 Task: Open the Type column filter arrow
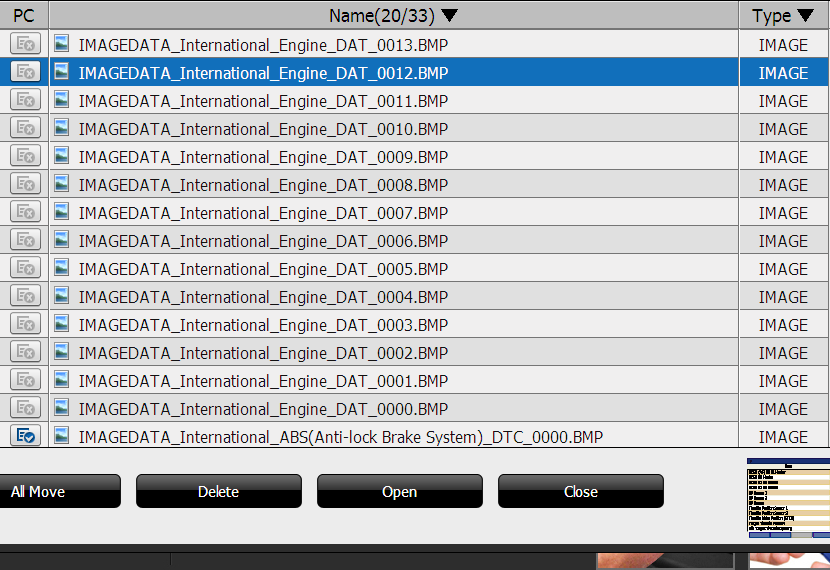(805, 16)
